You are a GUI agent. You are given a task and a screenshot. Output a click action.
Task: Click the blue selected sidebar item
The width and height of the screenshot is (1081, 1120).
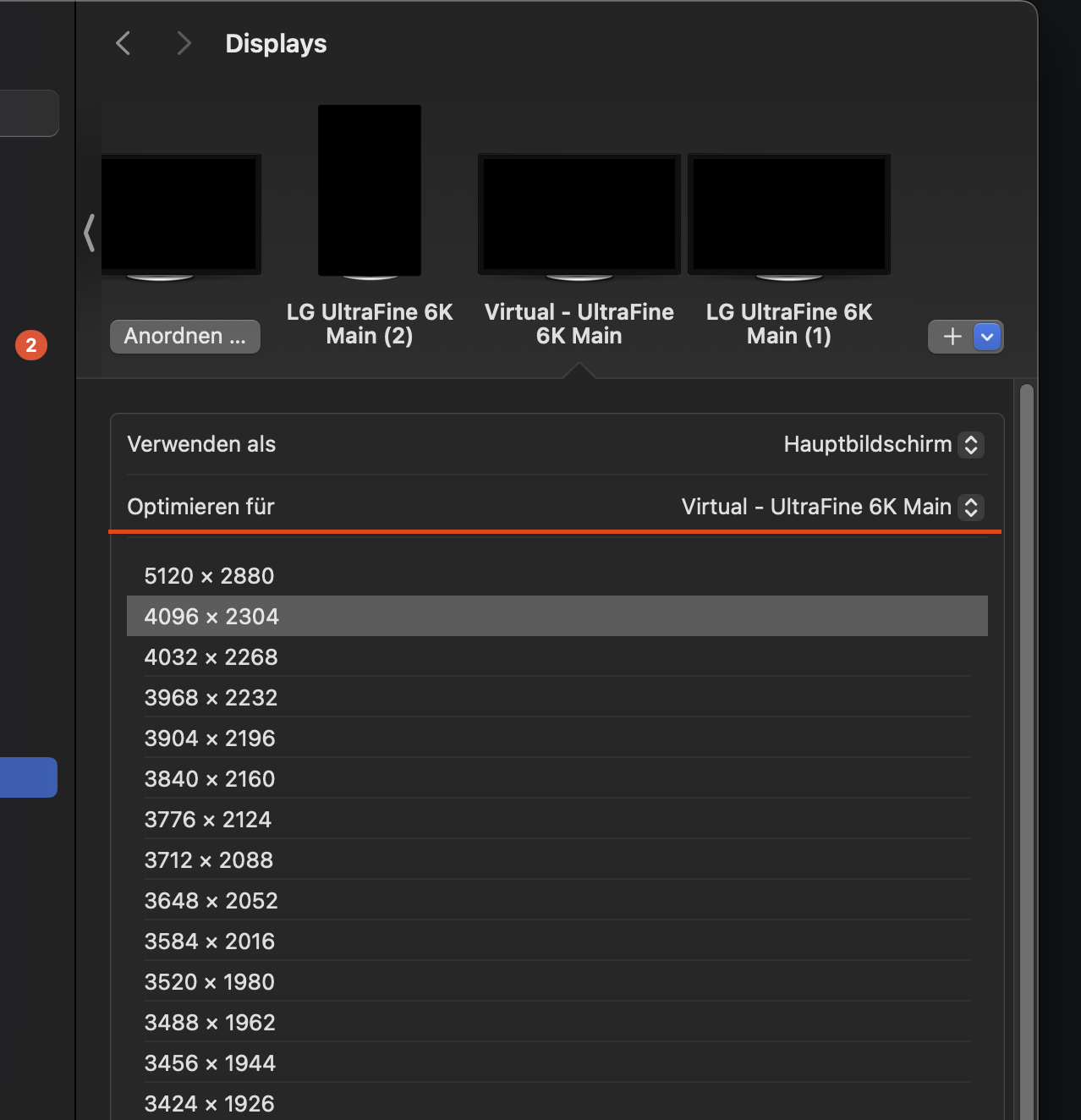point(28,777)
